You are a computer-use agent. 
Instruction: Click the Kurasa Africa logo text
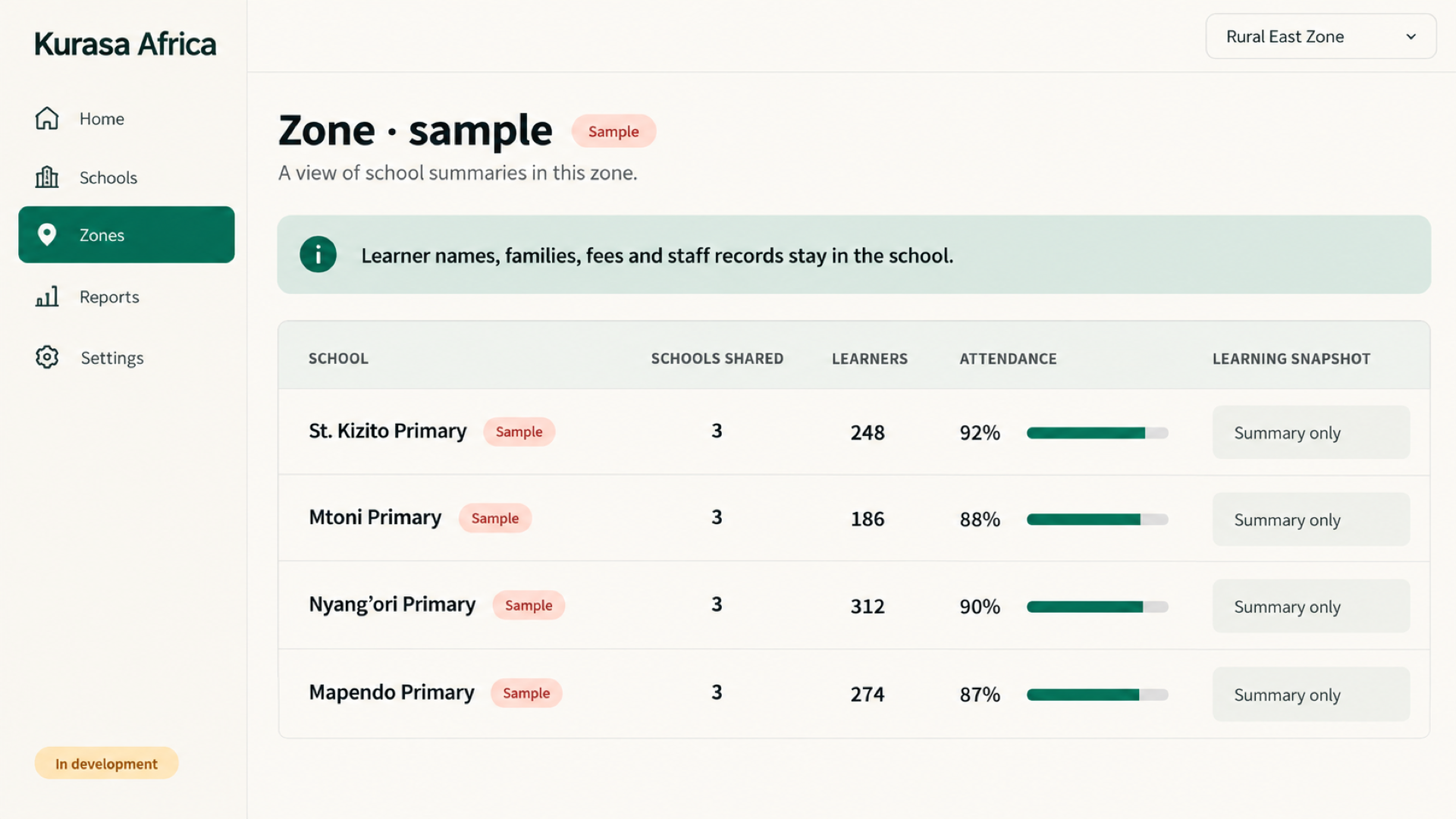point(125,44)
